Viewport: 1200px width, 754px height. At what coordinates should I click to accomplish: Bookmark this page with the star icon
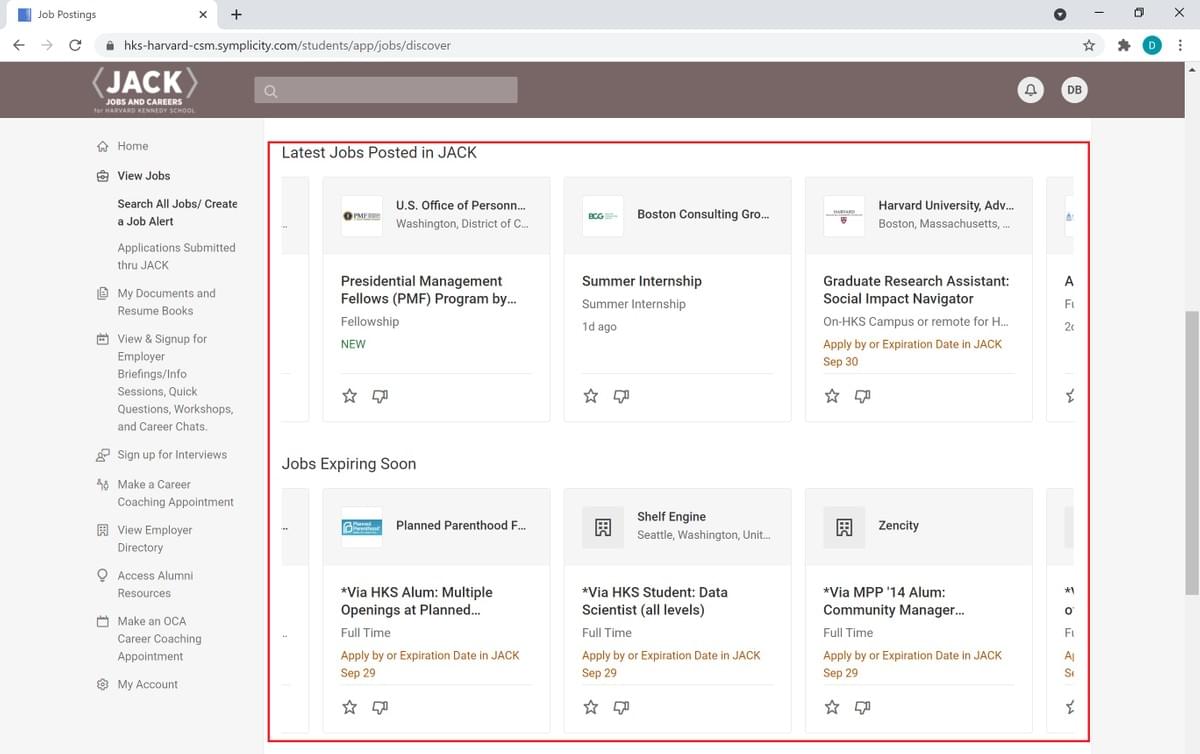pyautogui.click(x=1089, y=45)
